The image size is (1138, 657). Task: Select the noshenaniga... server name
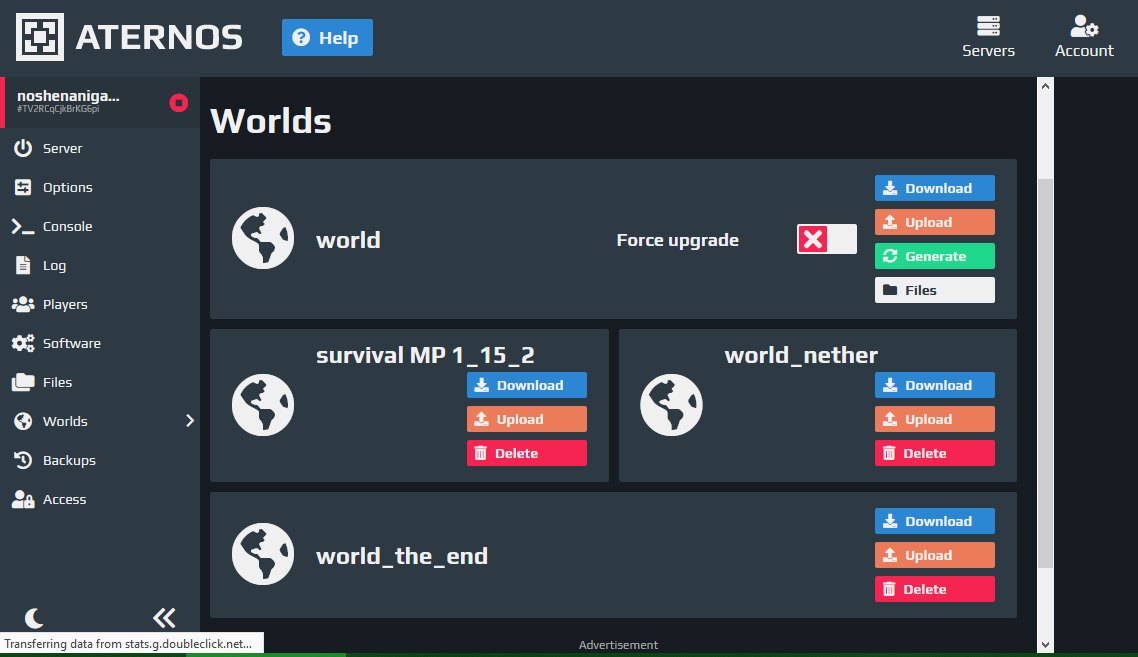[x=68, y=96]
